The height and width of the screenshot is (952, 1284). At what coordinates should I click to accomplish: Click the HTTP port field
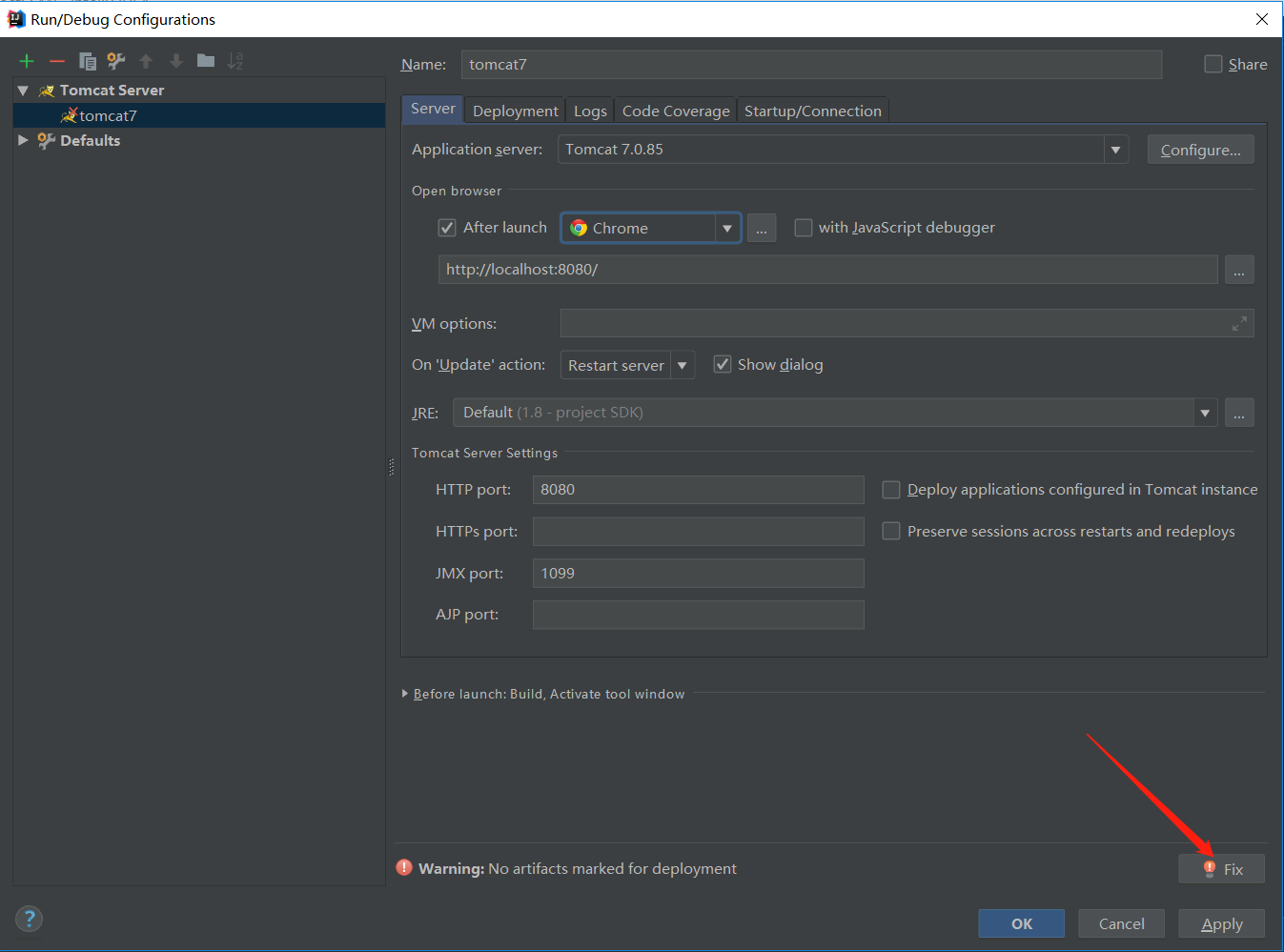pyautogui.click(x=699, y=490)
